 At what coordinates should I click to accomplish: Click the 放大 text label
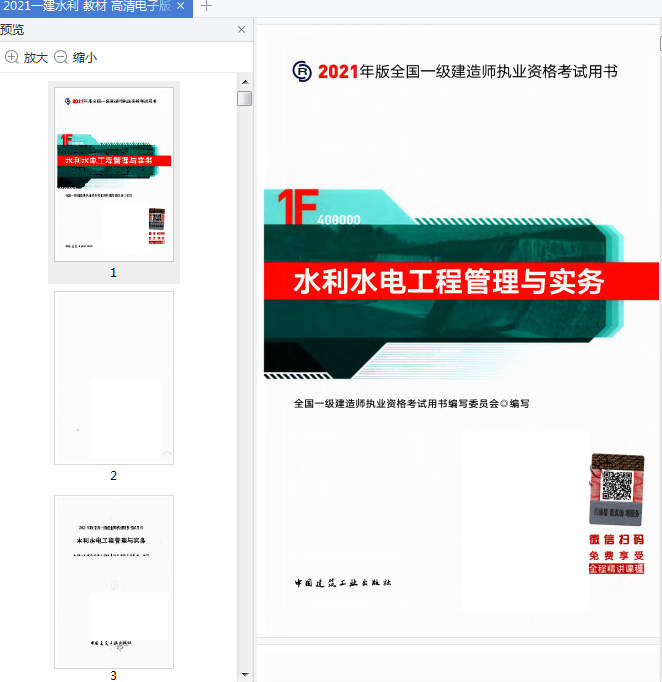tap(36, 57)
